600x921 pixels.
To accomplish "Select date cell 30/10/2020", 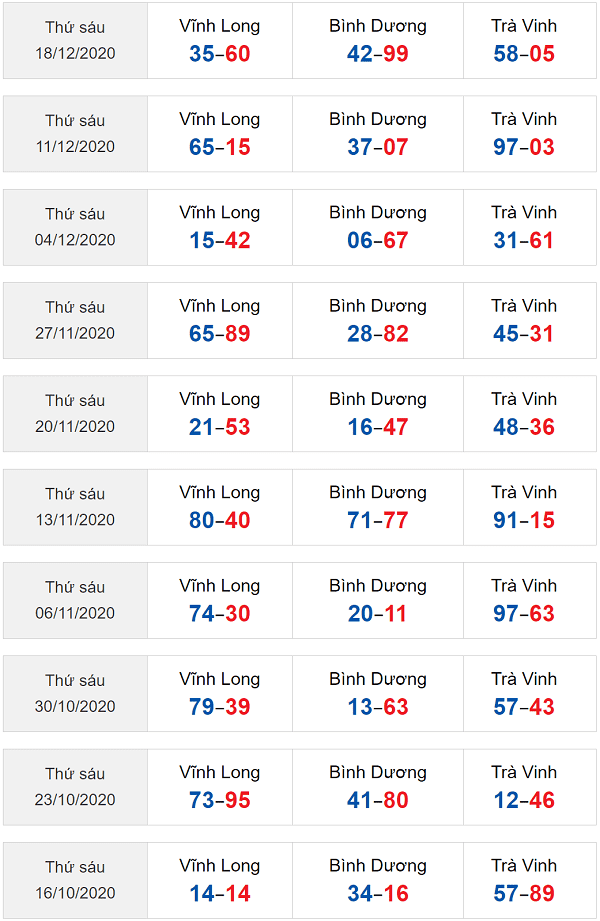I will (75, 694).
